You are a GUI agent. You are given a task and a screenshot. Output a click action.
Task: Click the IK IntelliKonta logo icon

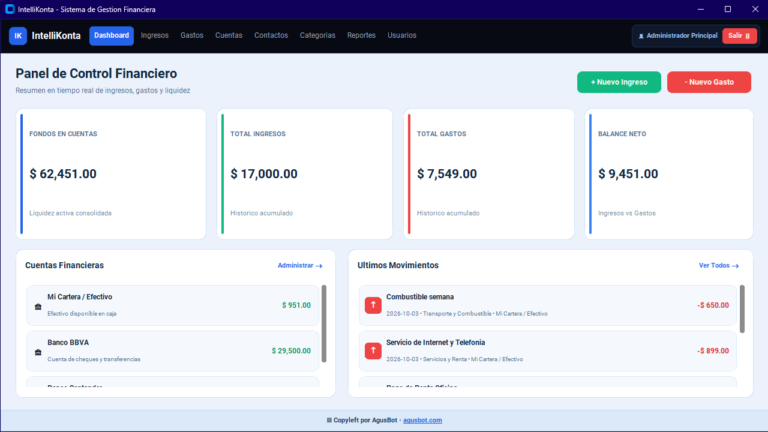coord(18,36)
